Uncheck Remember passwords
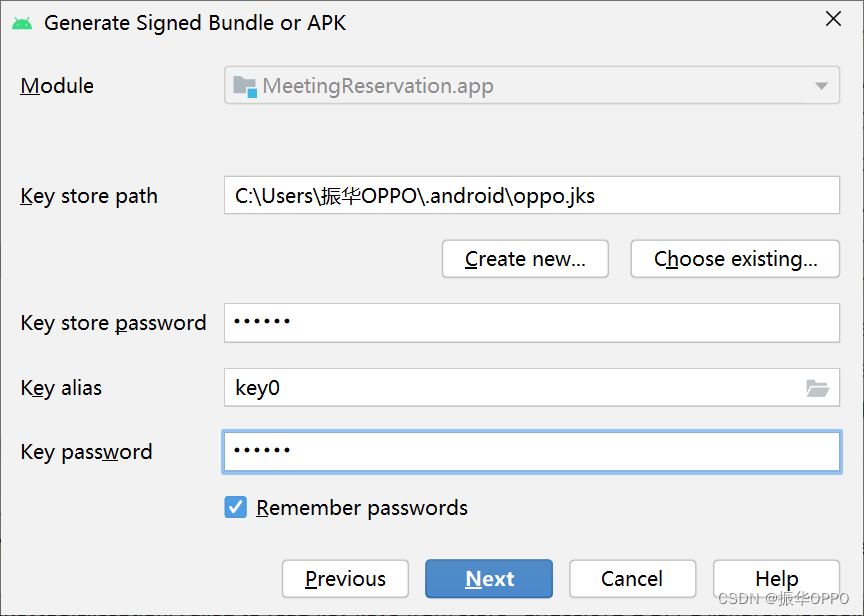Screen dimensions: 864x616 pyautogui.click(x=235, y=507)
